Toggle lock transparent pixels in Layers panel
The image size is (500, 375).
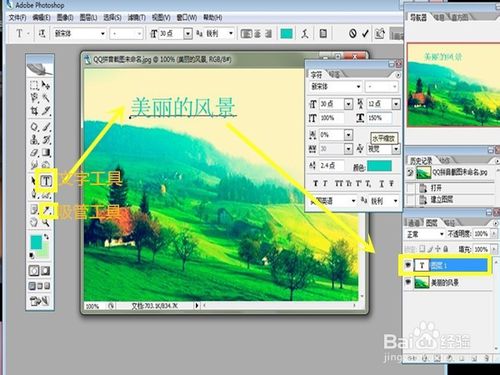[422, 249]
